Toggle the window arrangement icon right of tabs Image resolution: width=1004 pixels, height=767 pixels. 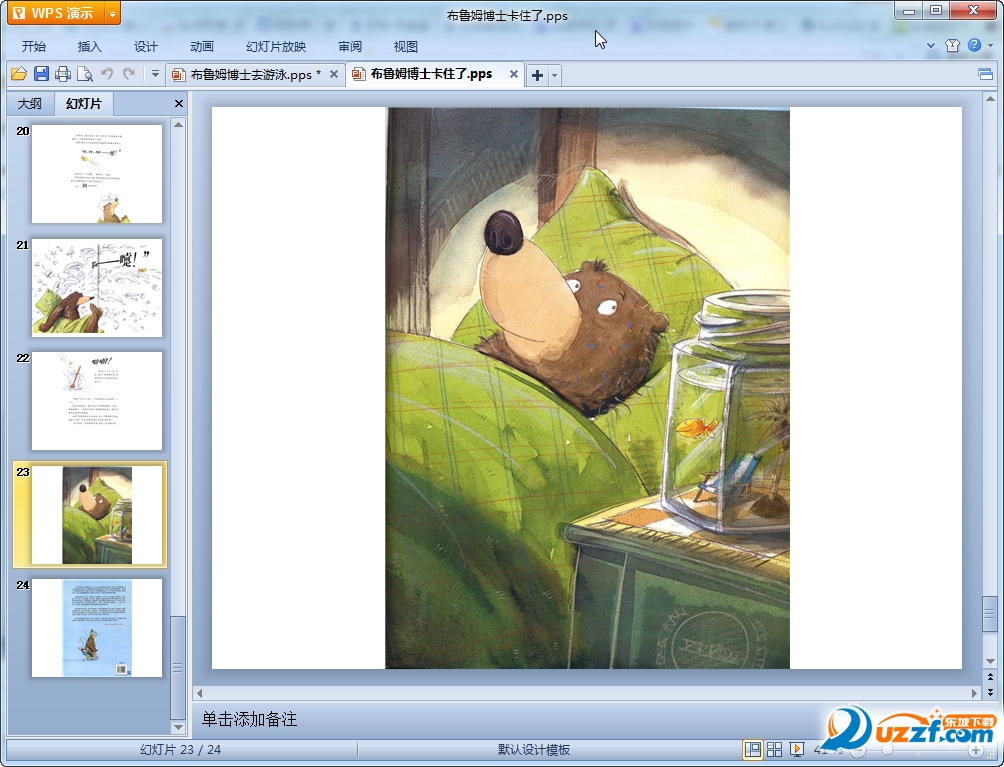[x=985, y=75]
